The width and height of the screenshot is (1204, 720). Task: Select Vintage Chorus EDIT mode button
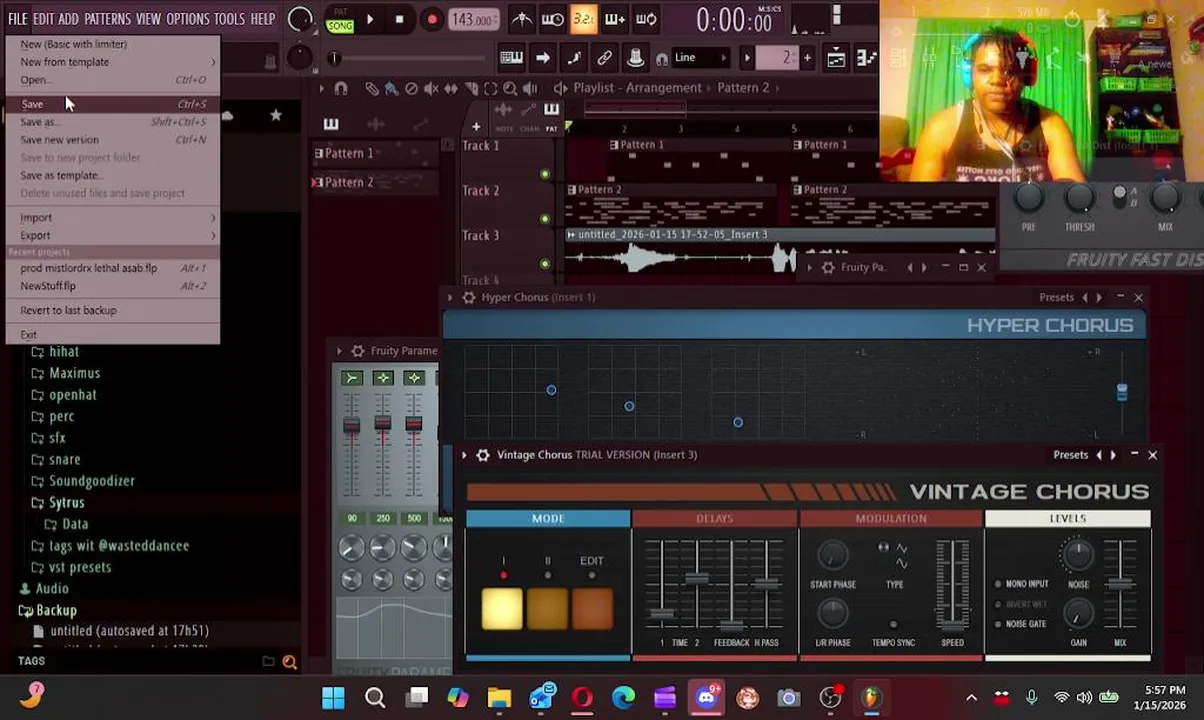tap(592, 608)
